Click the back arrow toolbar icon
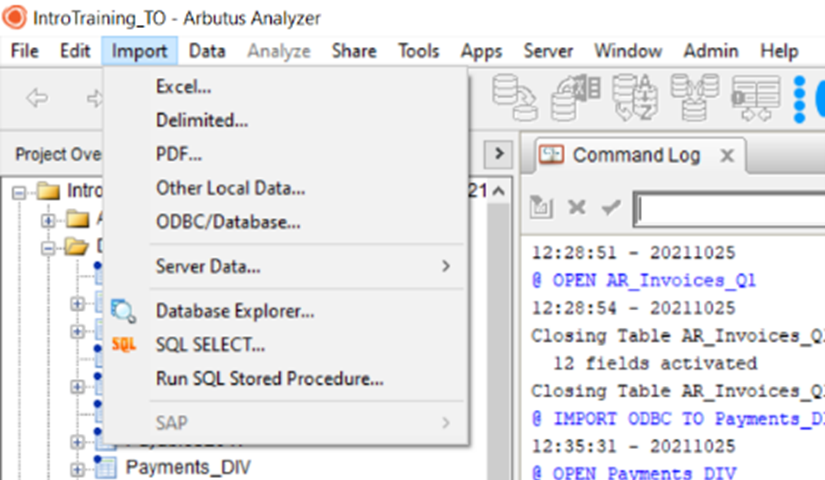 [37, 98]
